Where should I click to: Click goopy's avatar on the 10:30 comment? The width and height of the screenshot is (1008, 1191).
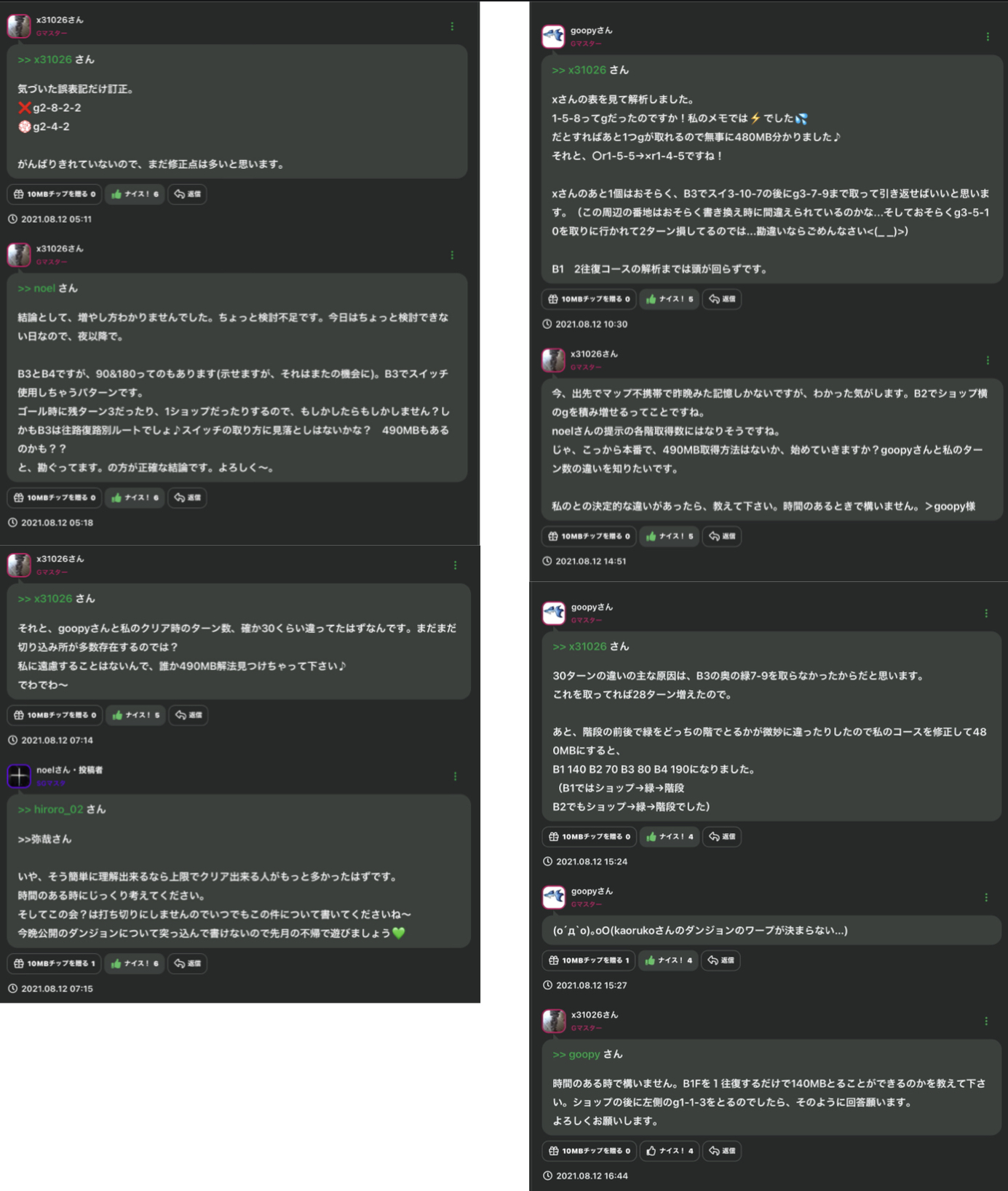coord(553,36)
